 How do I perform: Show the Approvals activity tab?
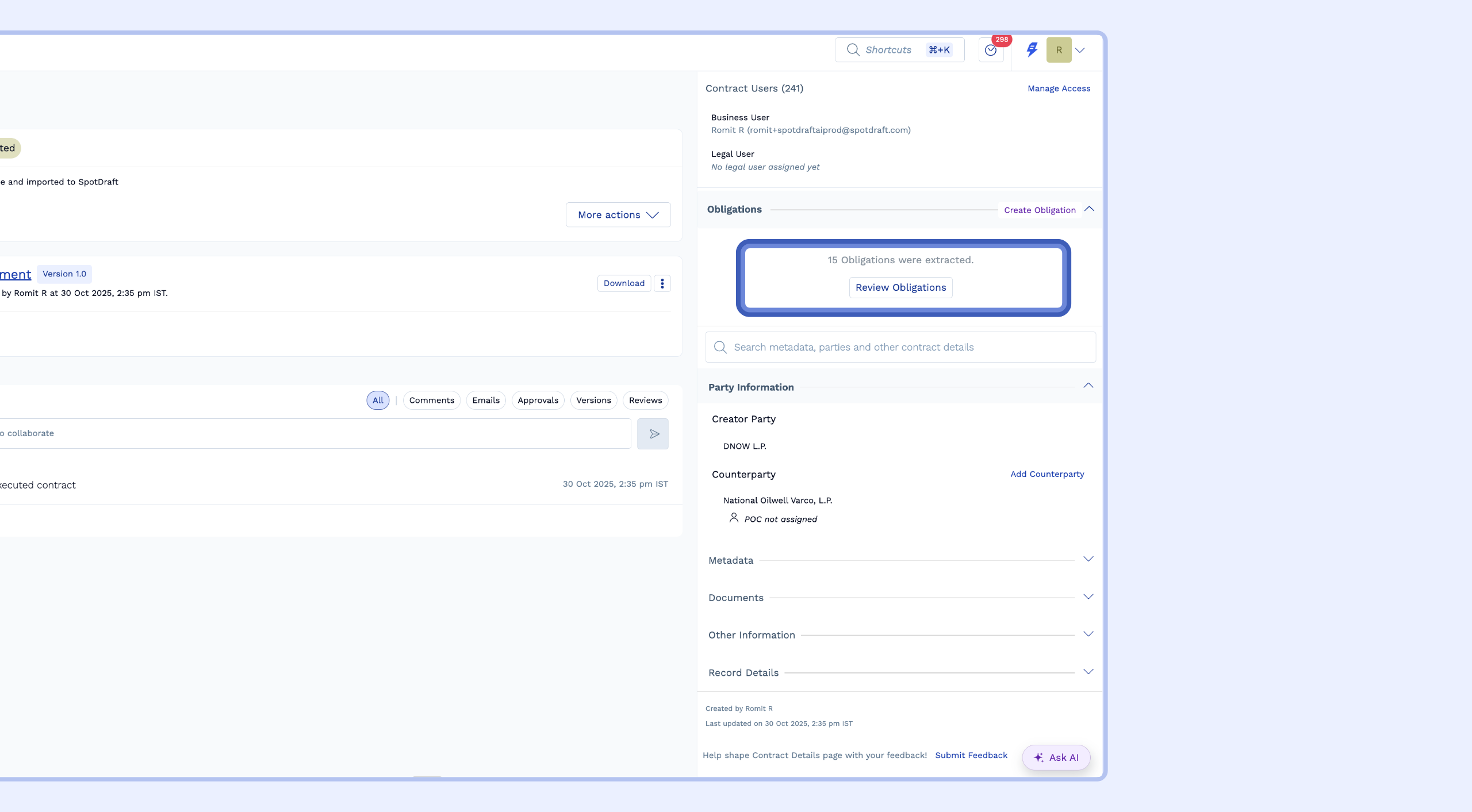(x=538, y=401)
